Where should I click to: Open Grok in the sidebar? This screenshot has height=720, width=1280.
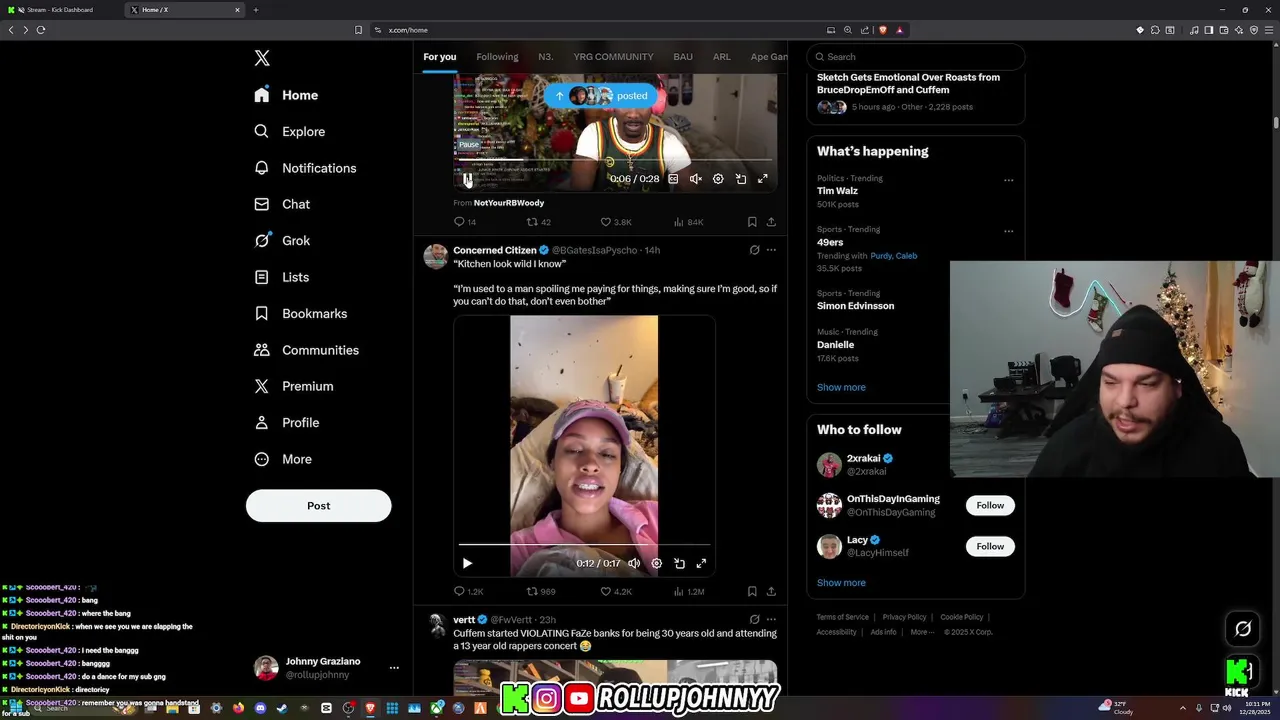282,240
